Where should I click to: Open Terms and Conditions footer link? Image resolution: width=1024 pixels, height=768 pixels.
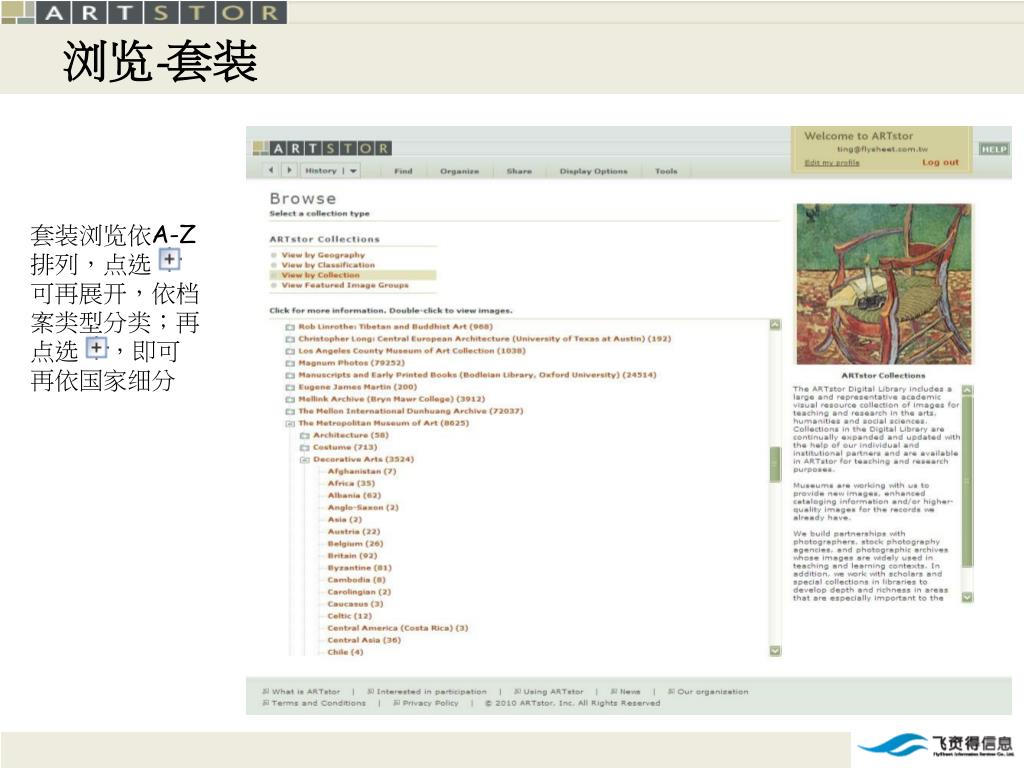click(318, 703)
